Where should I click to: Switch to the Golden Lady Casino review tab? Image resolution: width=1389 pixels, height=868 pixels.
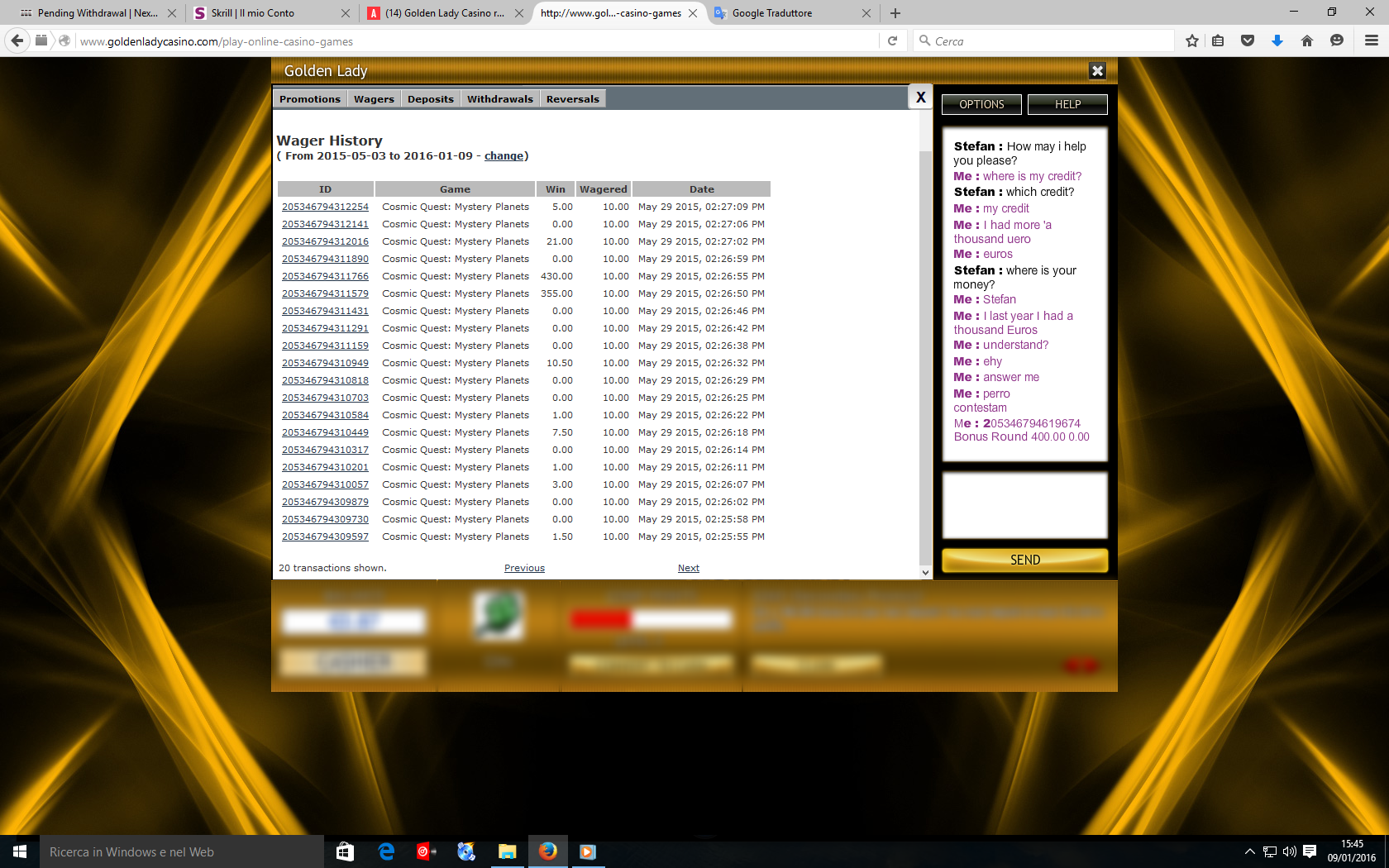click(x=445, y=13)
